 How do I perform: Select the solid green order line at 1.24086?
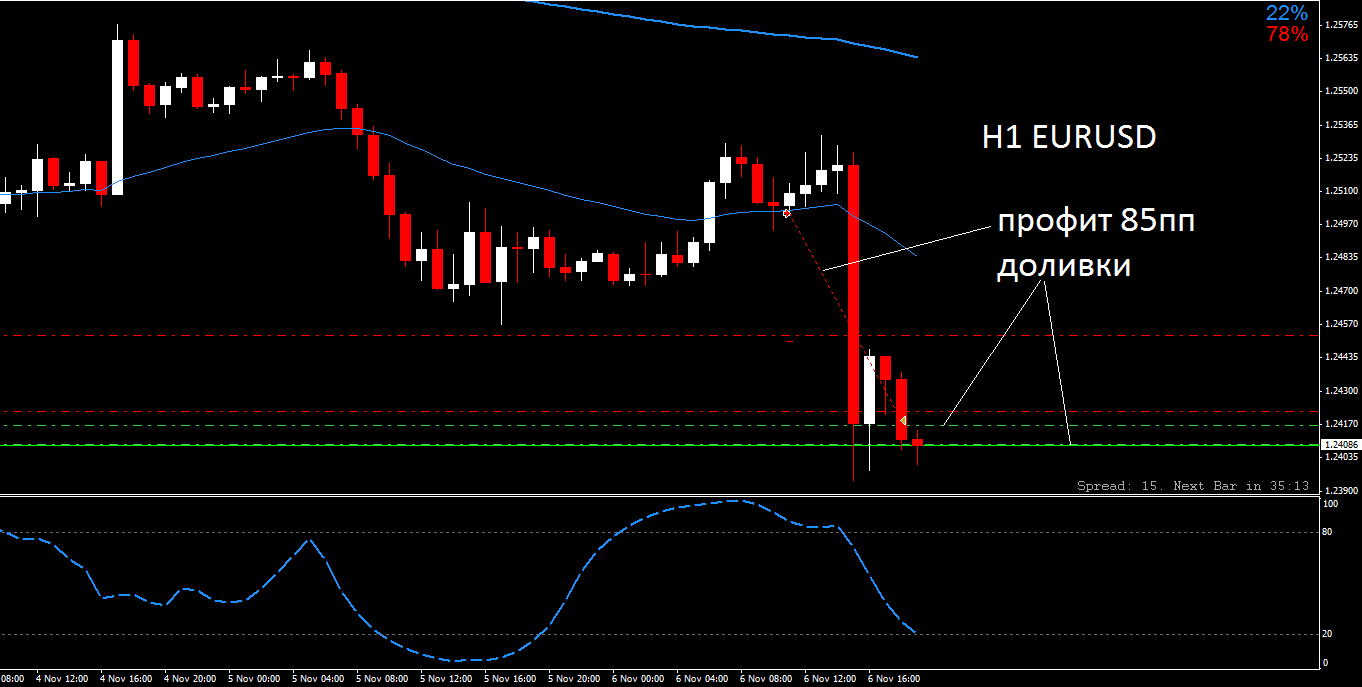660,445
